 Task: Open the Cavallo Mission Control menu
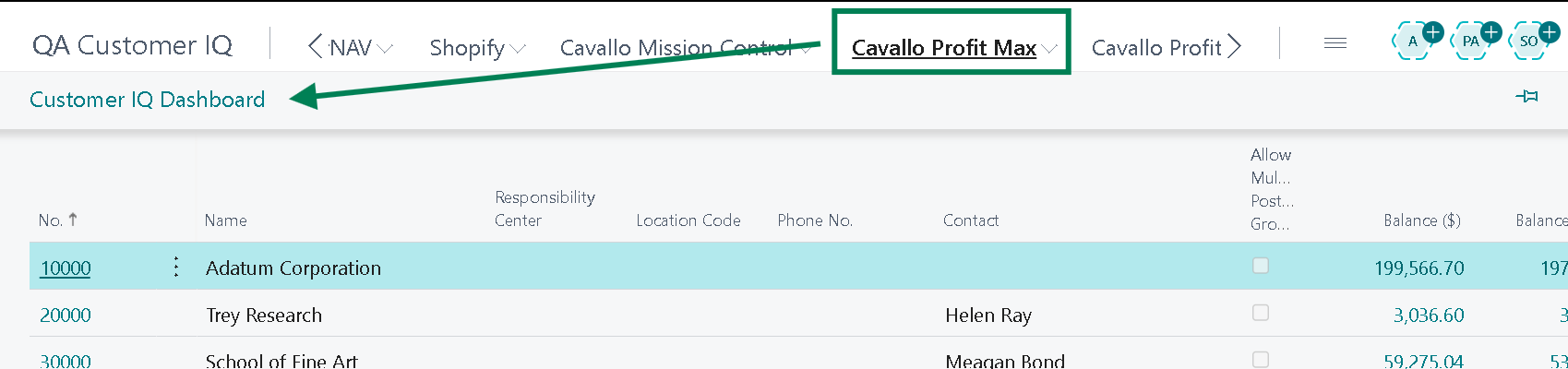tap(683, 48)
